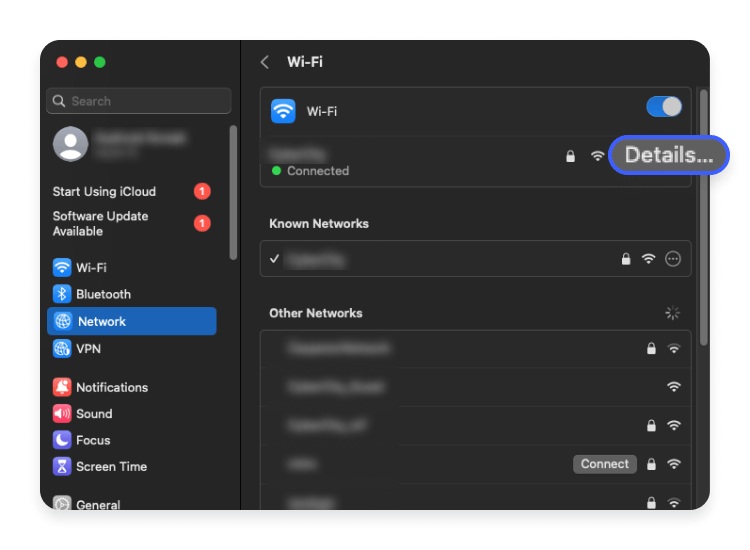Click the Screen Time hourglass icon
Image resolution: width=750 pixels, height=550 pixels.
coord(62,467)
